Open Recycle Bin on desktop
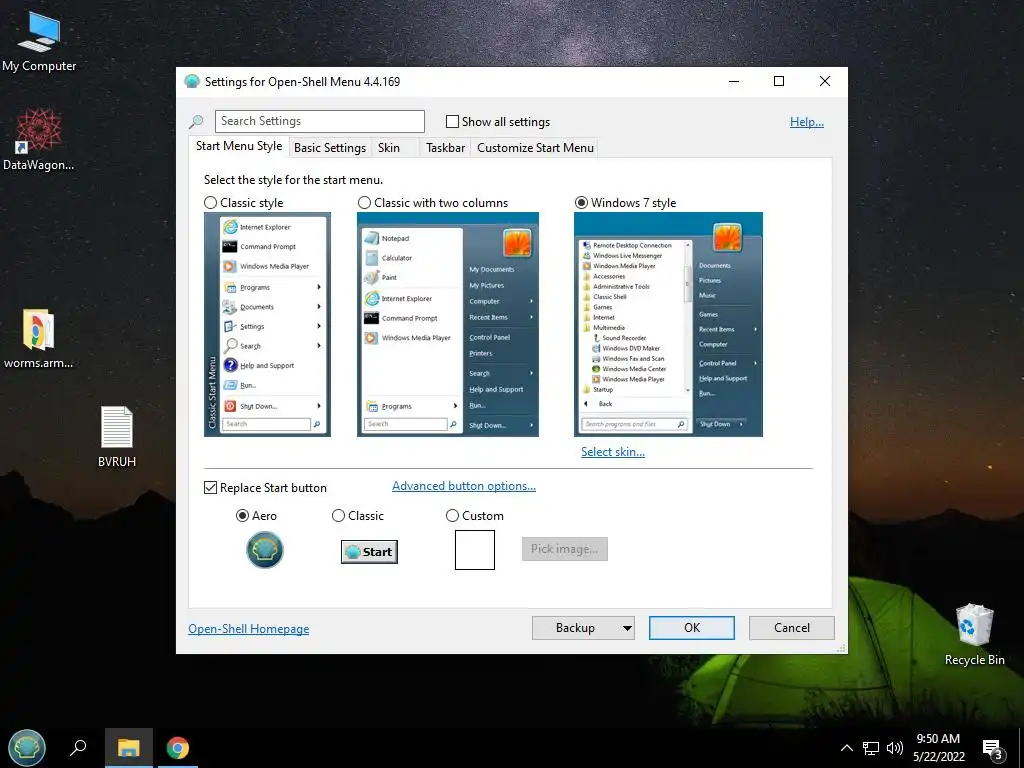This screenshot has width=1024, height=768. tap(974, 634)
